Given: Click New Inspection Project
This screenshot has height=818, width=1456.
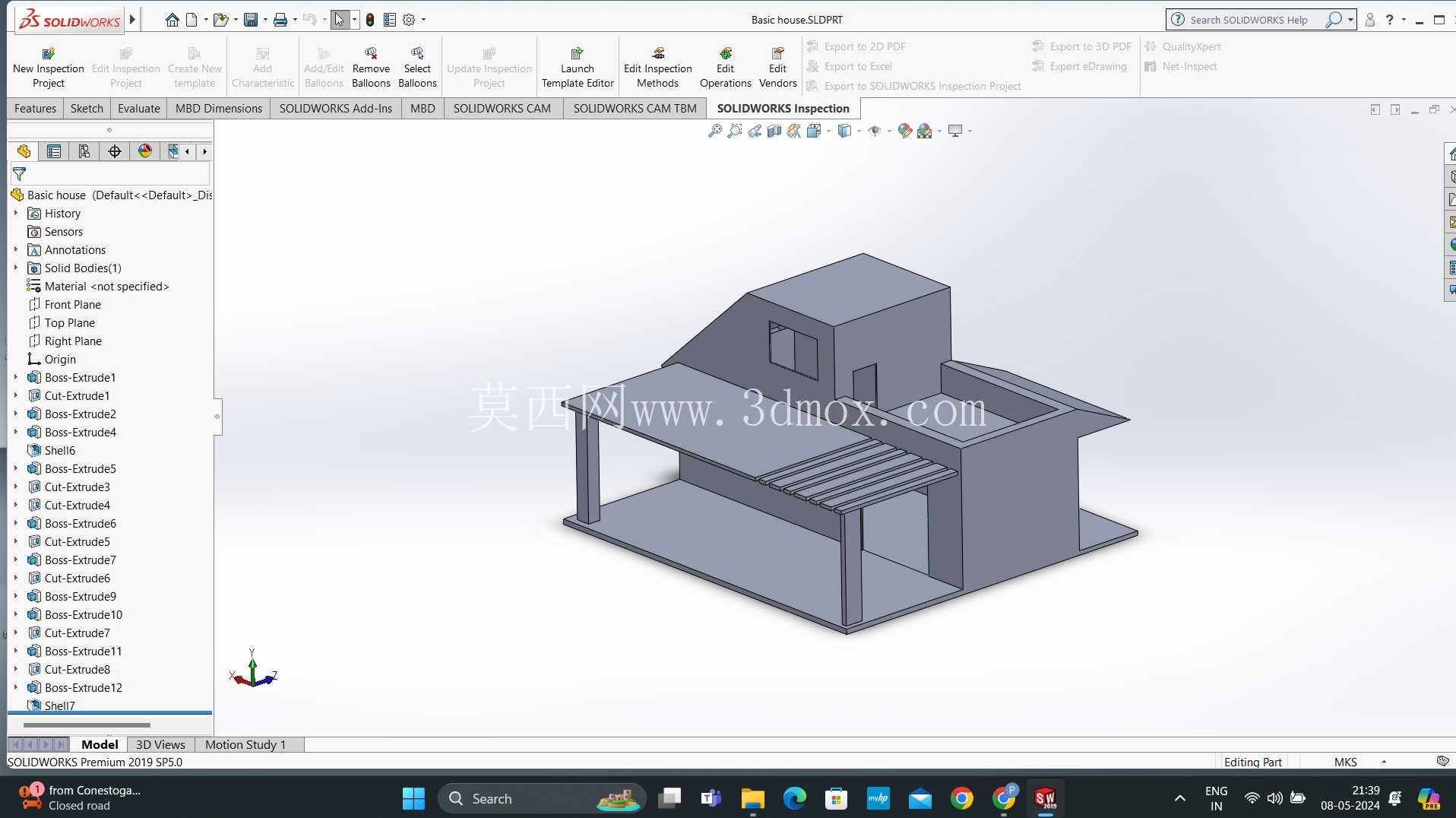Looking at the screenshot, I should 49,68.
